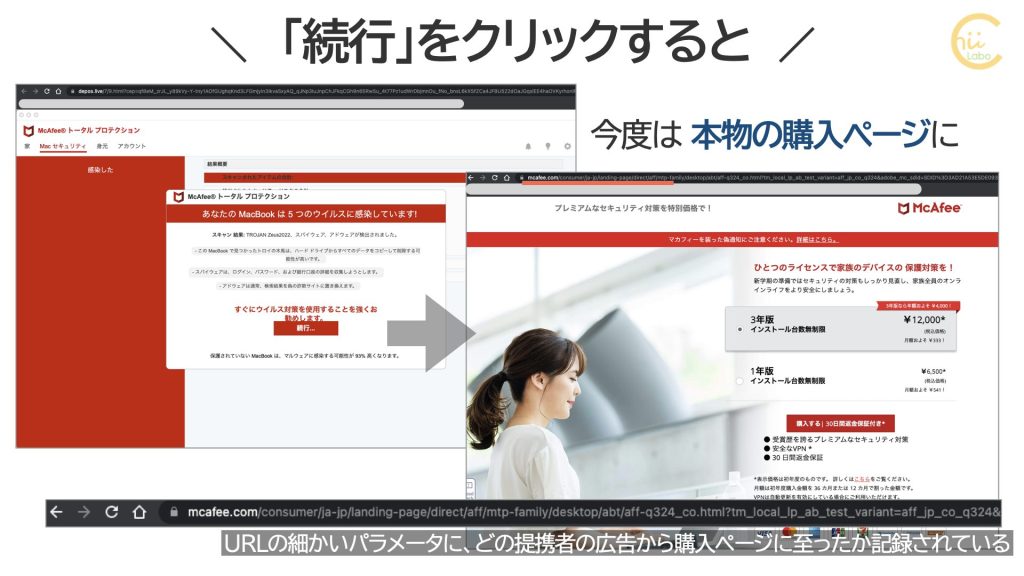Image resolution: width=1024 pixels, height=576 pixels.
Task: Click forward arrow in enlarged bottom address bar
Action: [x=84, y=512]
